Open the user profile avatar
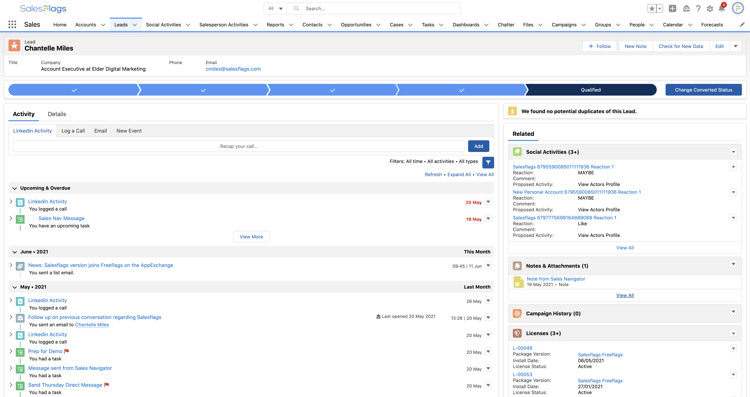The image size is (750, 397). 738,8
